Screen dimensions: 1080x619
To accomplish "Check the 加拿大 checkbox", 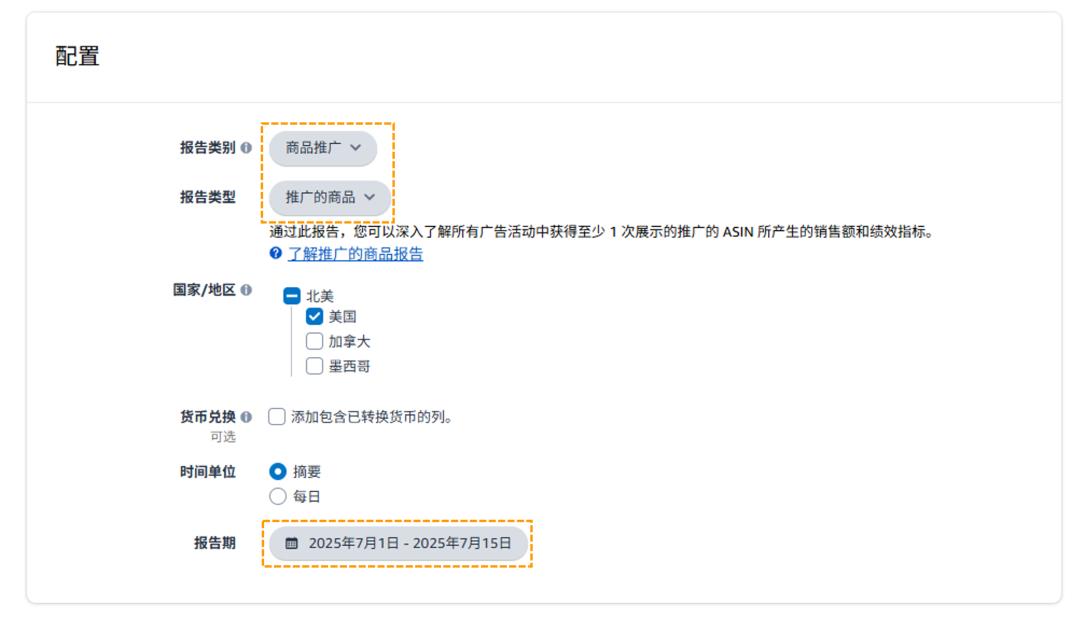I will click(315, 342).
